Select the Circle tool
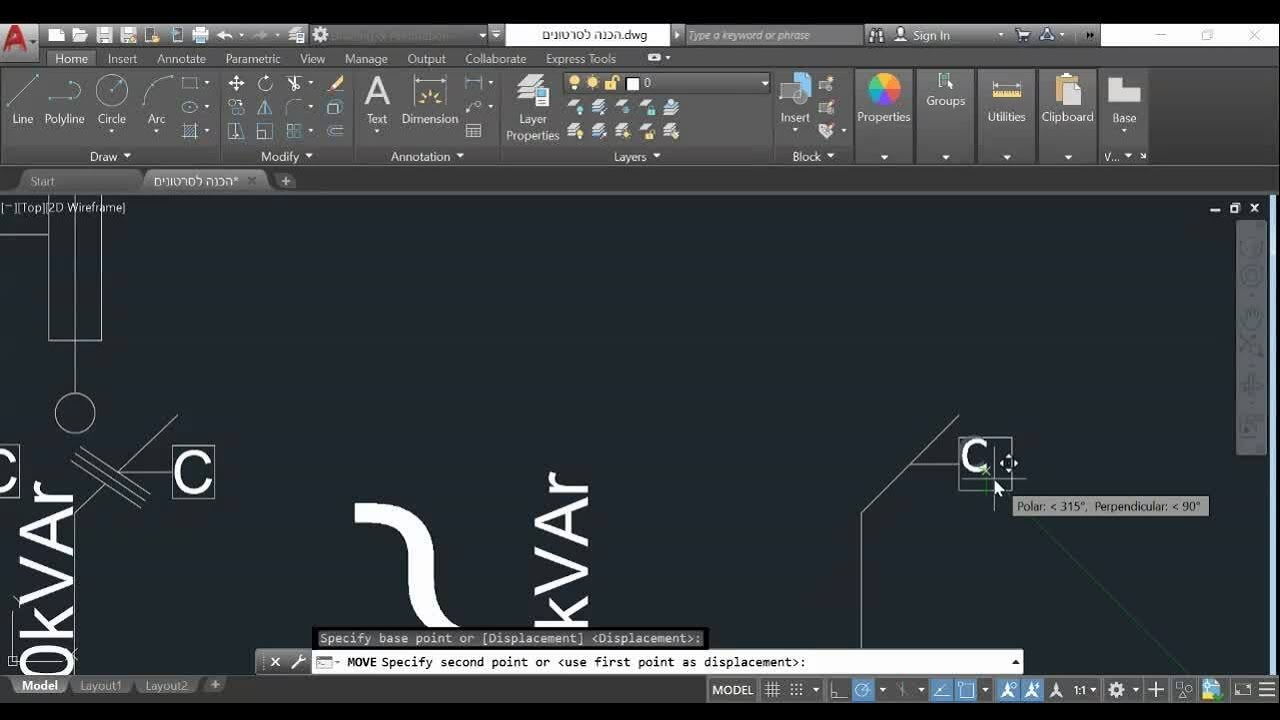1280x720 pixels. [x=111, y=101]
